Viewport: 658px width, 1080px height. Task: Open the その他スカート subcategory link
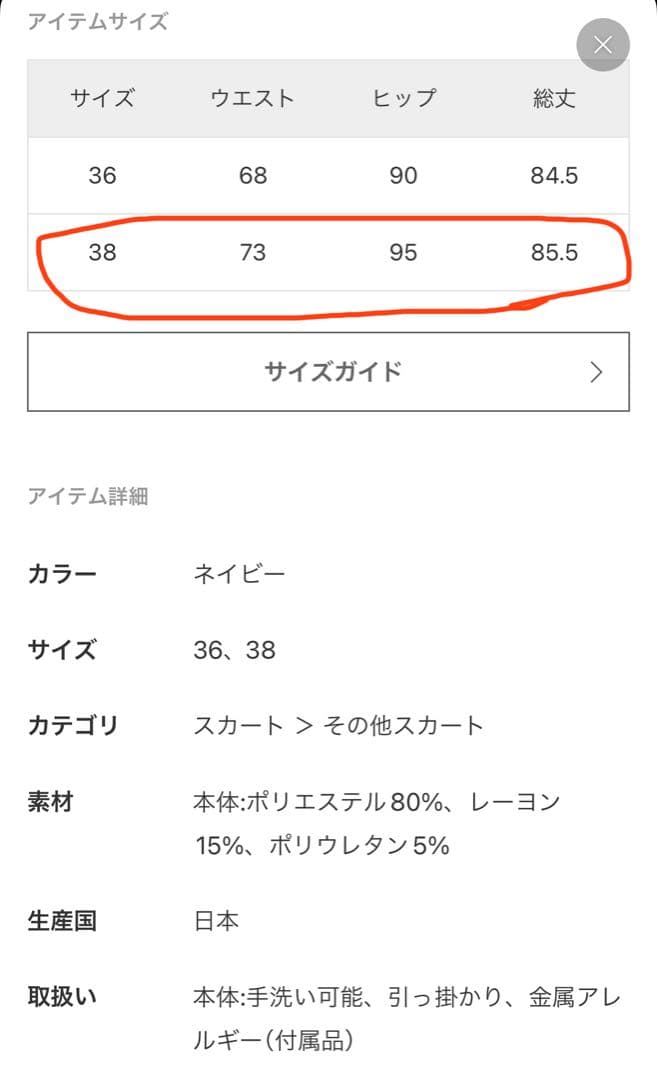[x=403, y=725]
